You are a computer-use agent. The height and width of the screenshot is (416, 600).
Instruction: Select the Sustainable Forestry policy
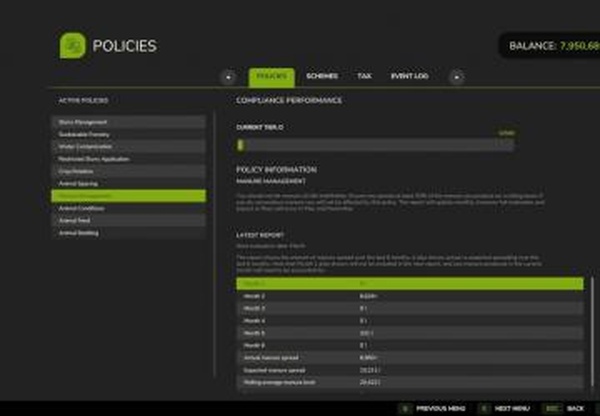pos(129,134)
